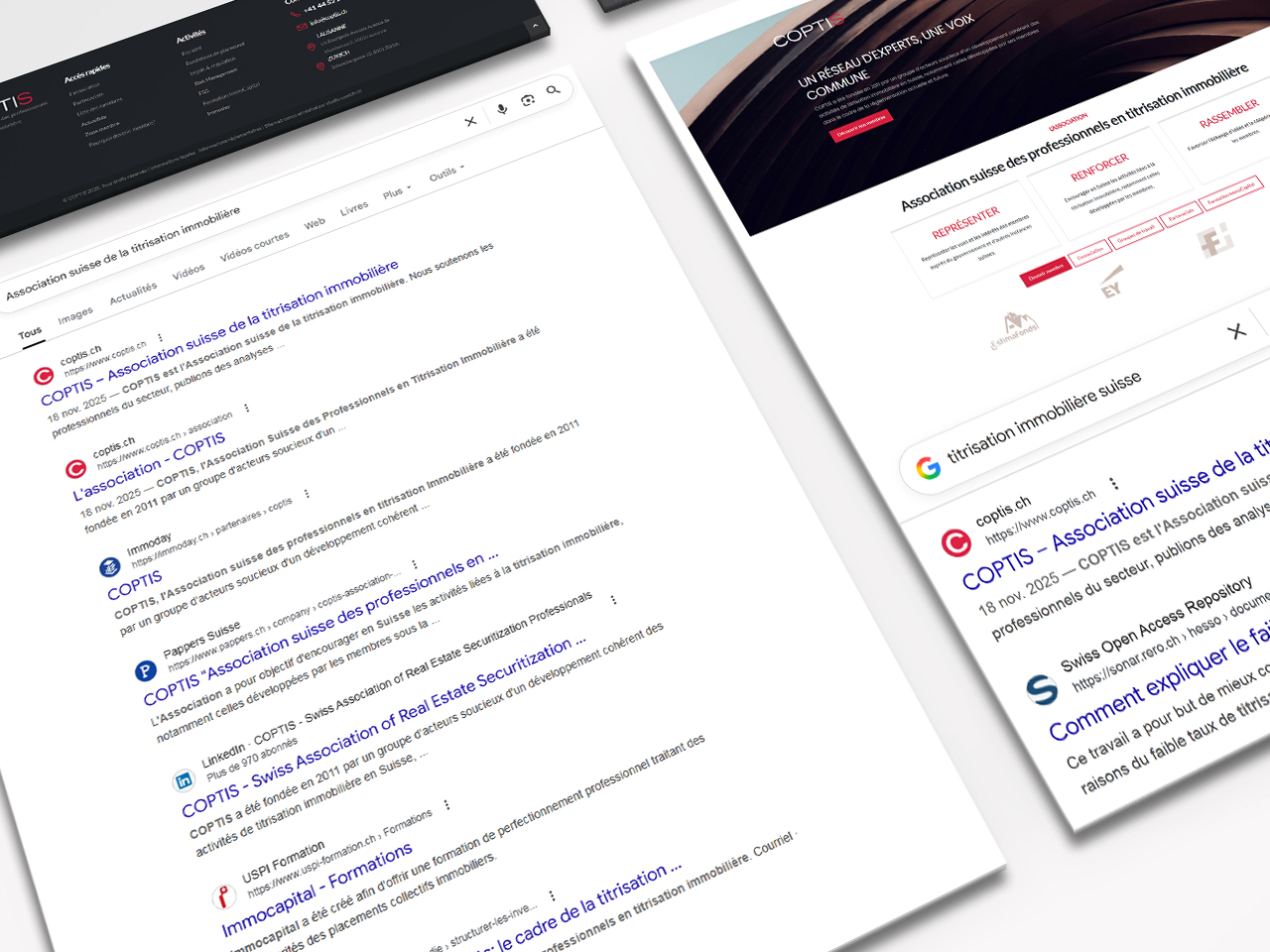Click the Immoday result favicon
Screen dimensions: 1270x952
[108, 567]
